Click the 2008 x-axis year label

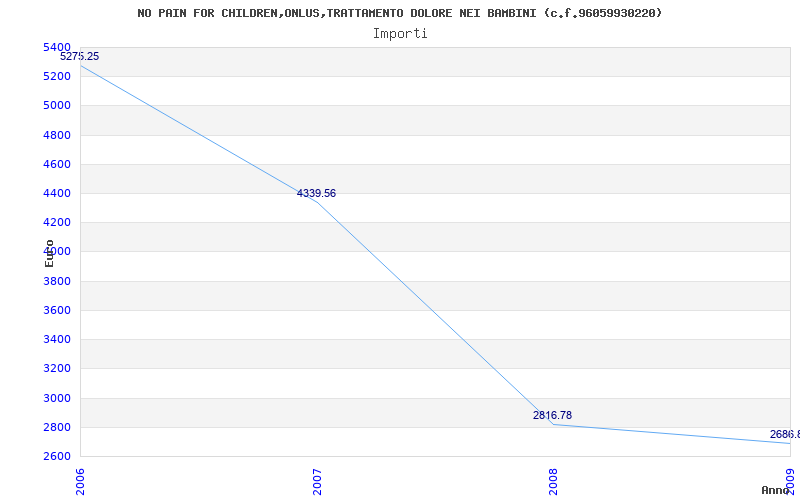pos(553,482)
